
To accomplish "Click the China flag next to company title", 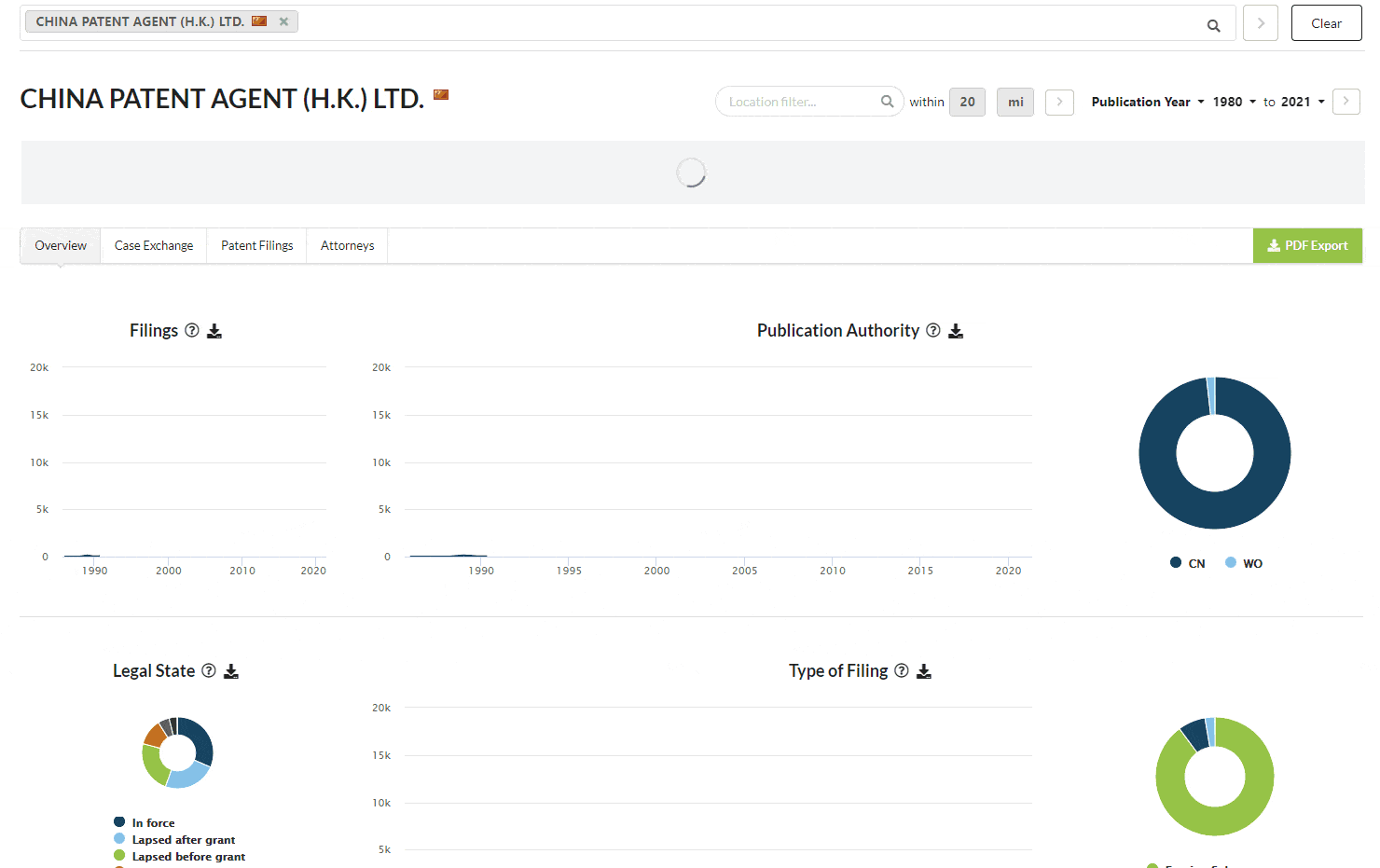I will (x=441, y=94).
